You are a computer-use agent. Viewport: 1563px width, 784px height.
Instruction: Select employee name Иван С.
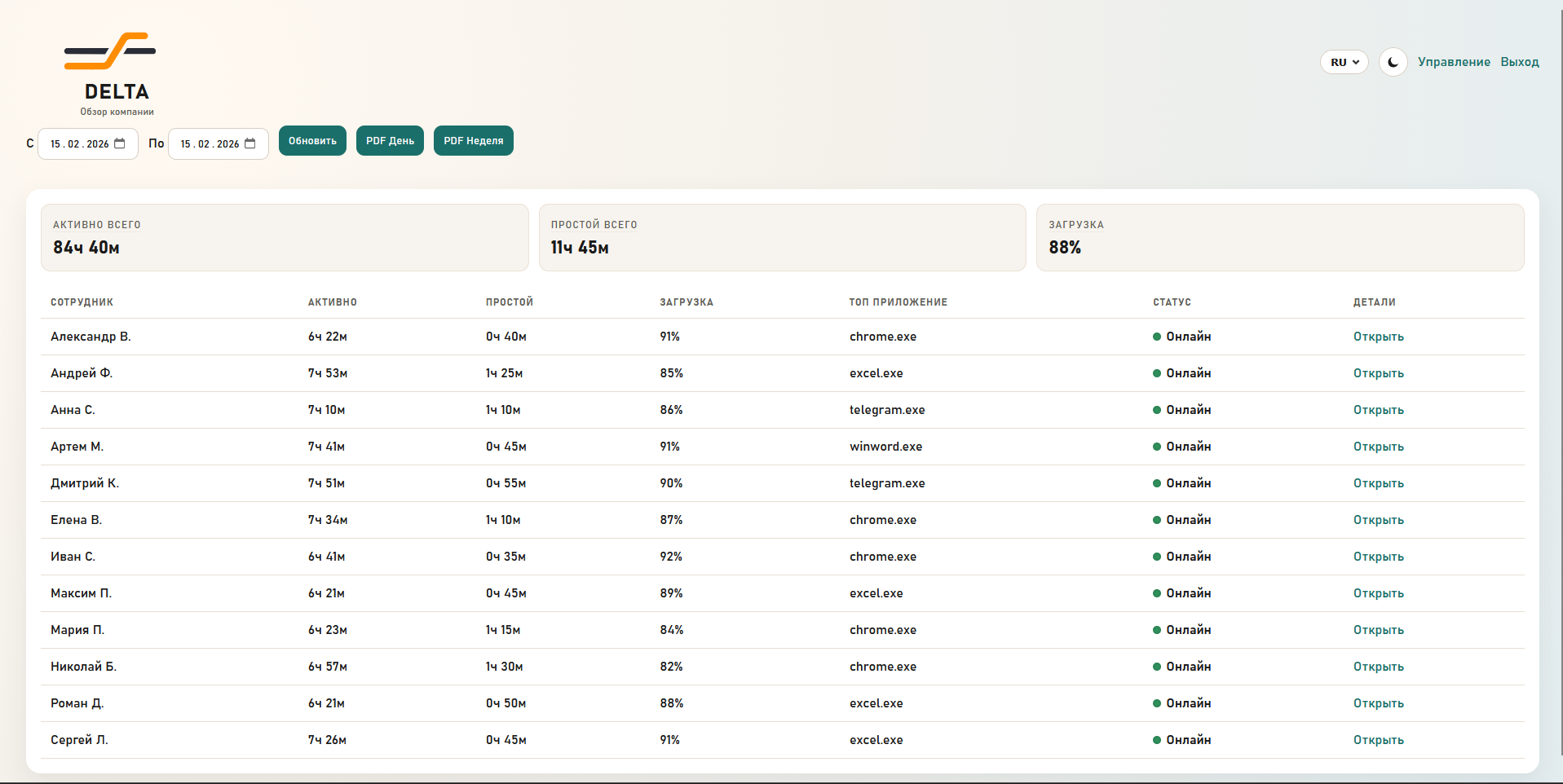tap(73, 557)
